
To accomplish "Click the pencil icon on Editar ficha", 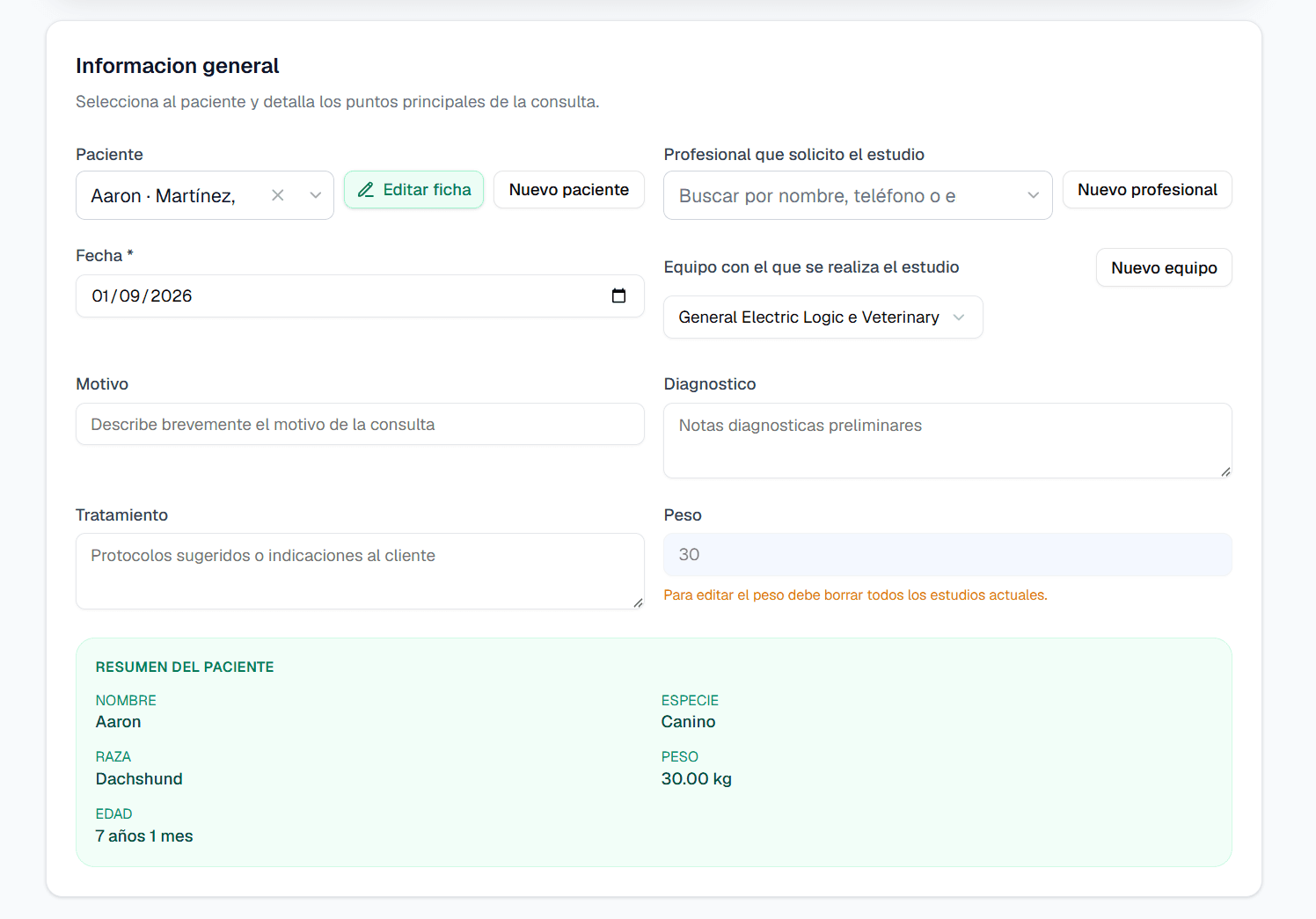I will 366,190.
